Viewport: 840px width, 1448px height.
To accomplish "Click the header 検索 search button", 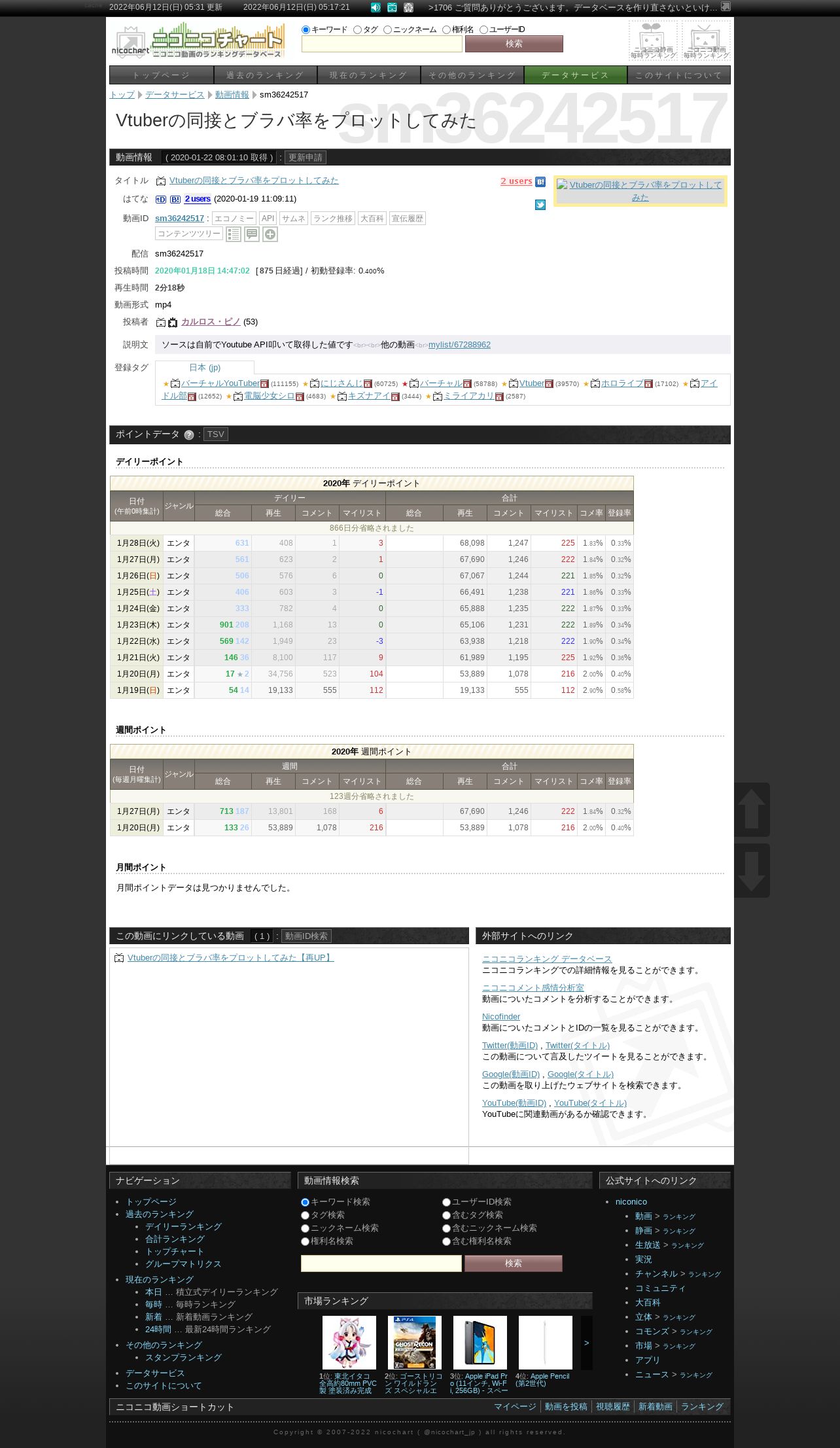I will (514, 44).
